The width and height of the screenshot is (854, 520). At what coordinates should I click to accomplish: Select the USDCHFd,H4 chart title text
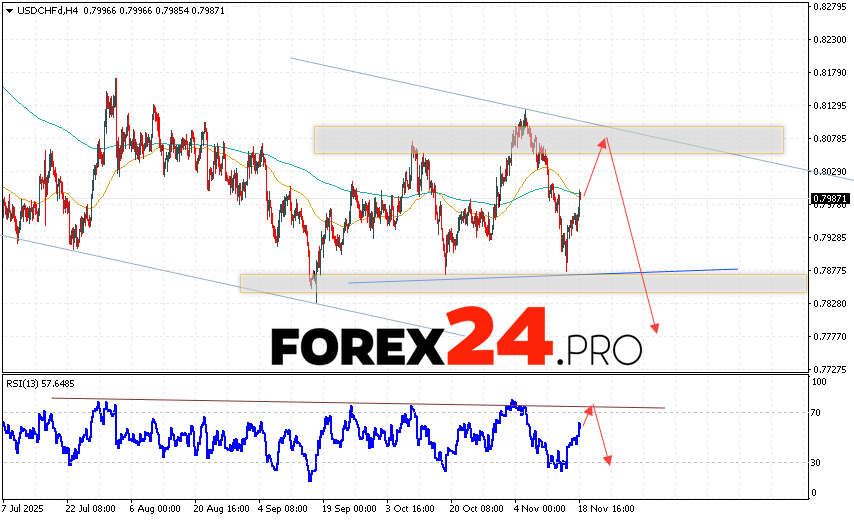point(44,10)
